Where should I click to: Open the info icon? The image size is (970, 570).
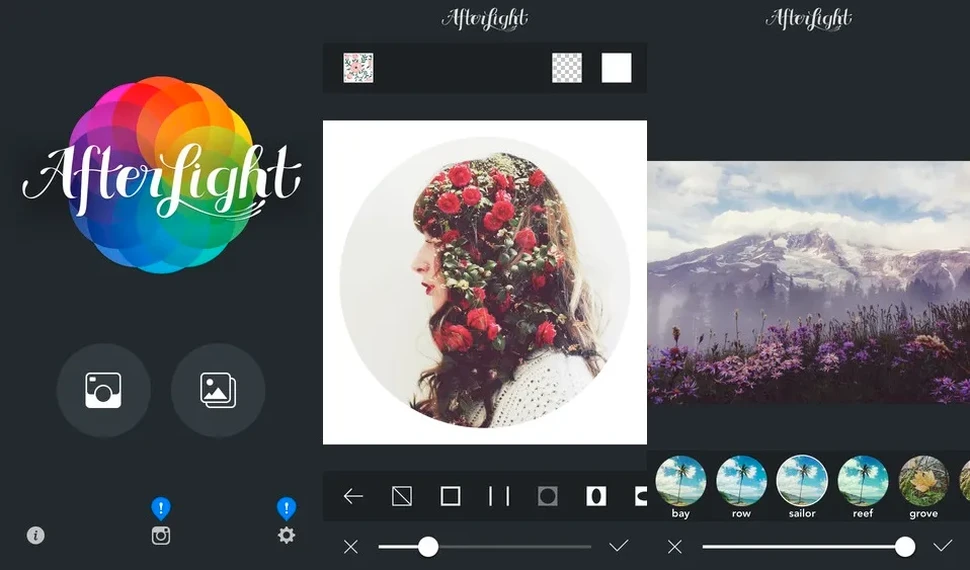coord(35,535)
